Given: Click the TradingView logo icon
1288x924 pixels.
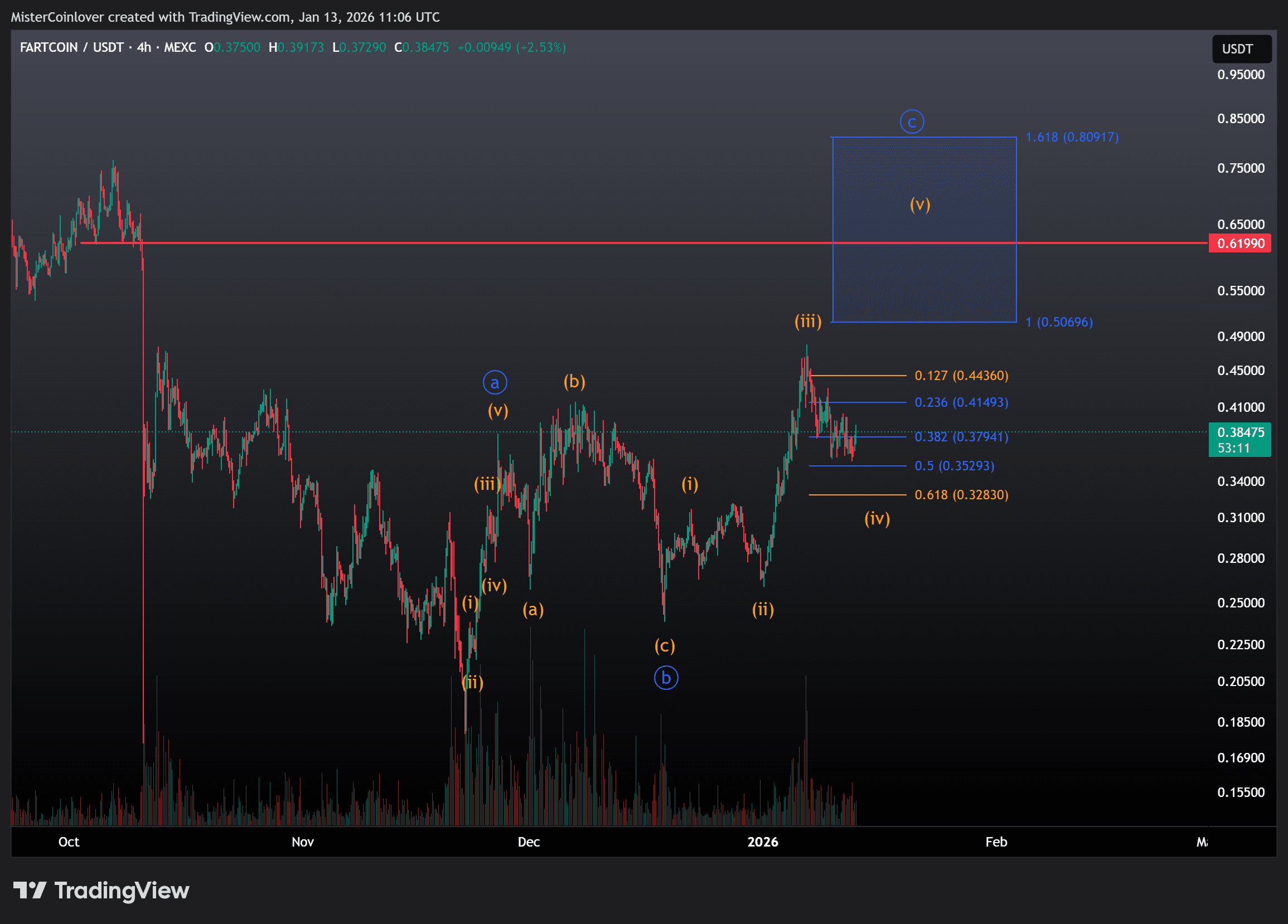Looking at the screenshot, I should [30, 890].
